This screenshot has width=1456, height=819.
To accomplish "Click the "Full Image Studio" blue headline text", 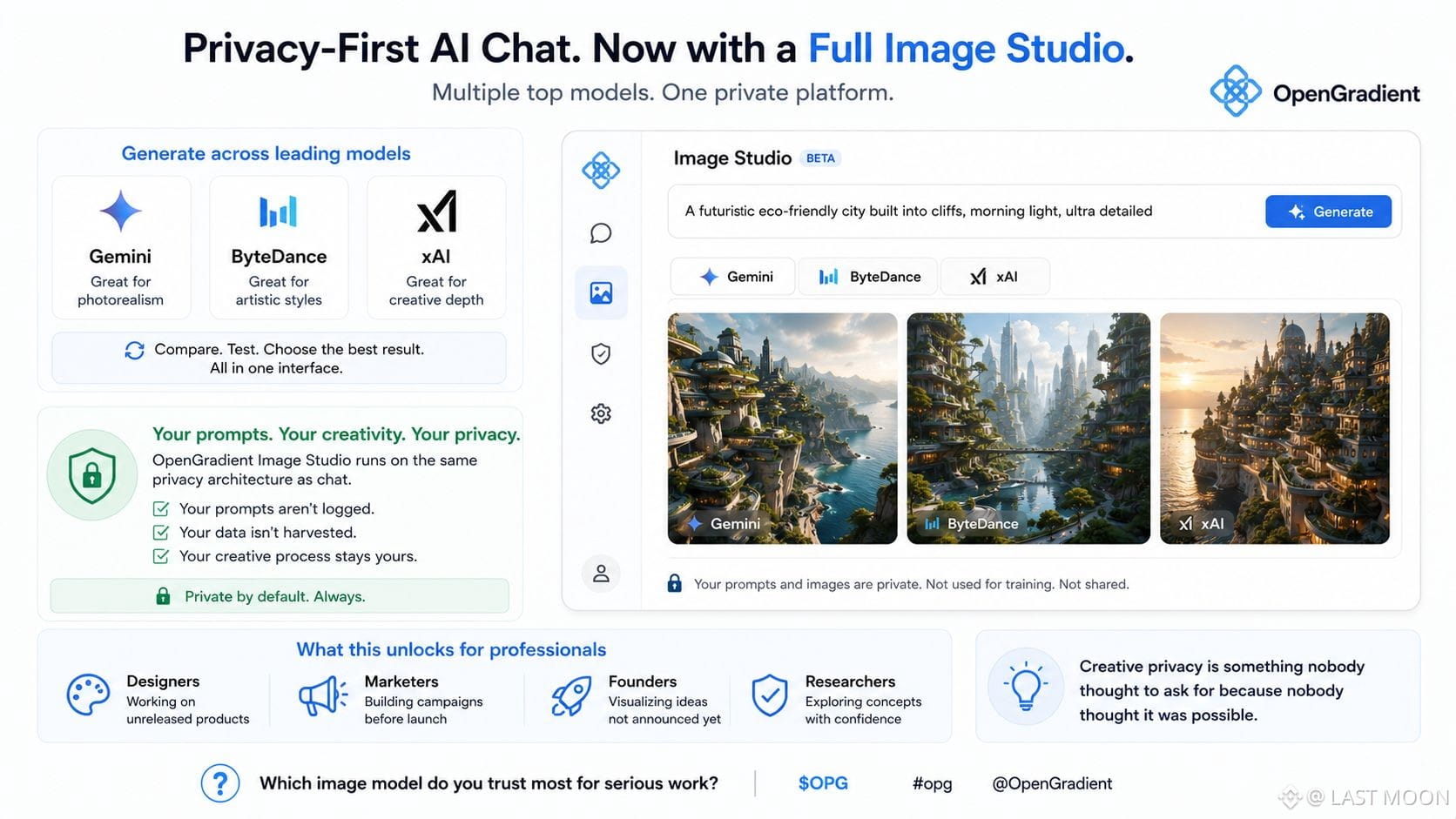I will click(966, 49).
